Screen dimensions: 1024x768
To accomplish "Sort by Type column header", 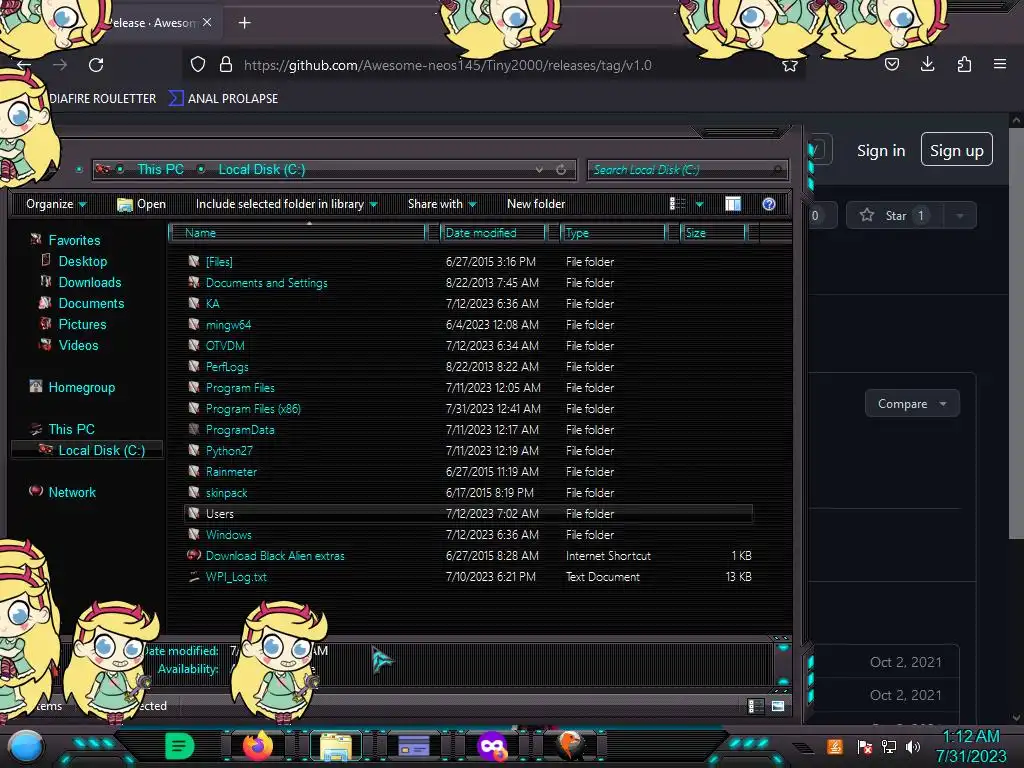I will pos(614,233).
